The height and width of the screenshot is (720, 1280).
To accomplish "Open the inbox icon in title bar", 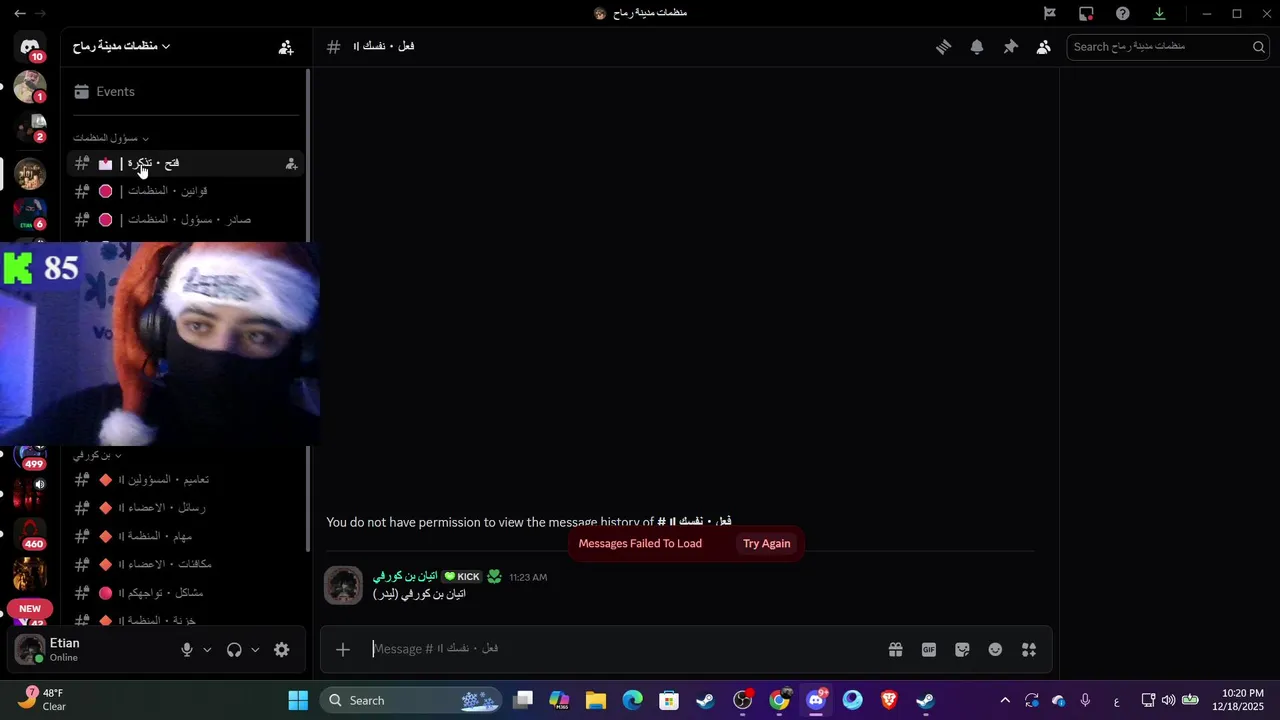I will (x=1086, y=13).
